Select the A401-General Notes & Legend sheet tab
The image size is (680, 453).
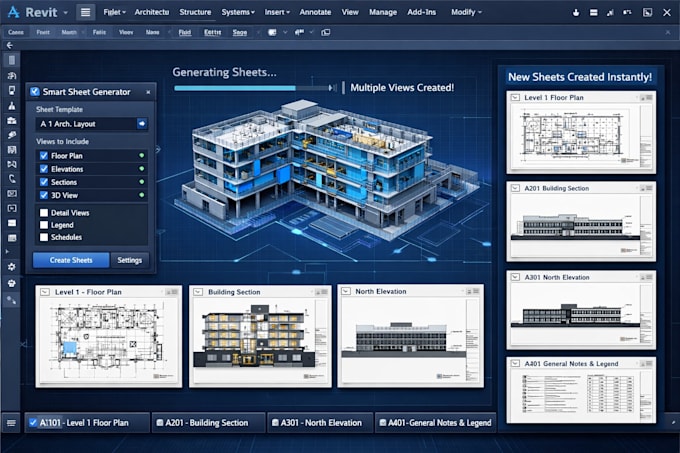pyautogui.click(x=435, y=423)
